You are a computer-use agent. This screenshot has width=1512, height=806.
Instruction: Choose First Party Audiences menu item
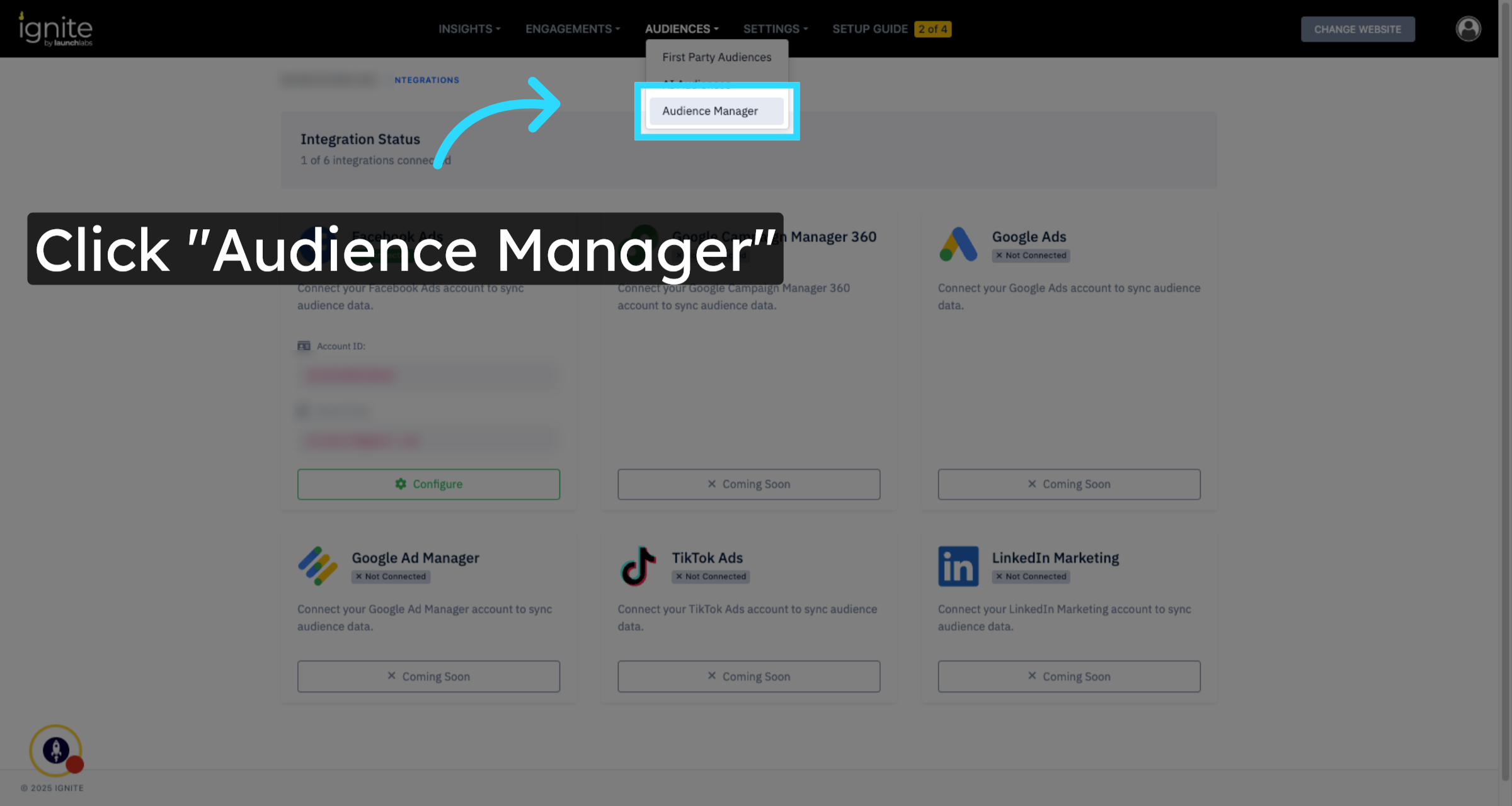click(x=716, y=57)
